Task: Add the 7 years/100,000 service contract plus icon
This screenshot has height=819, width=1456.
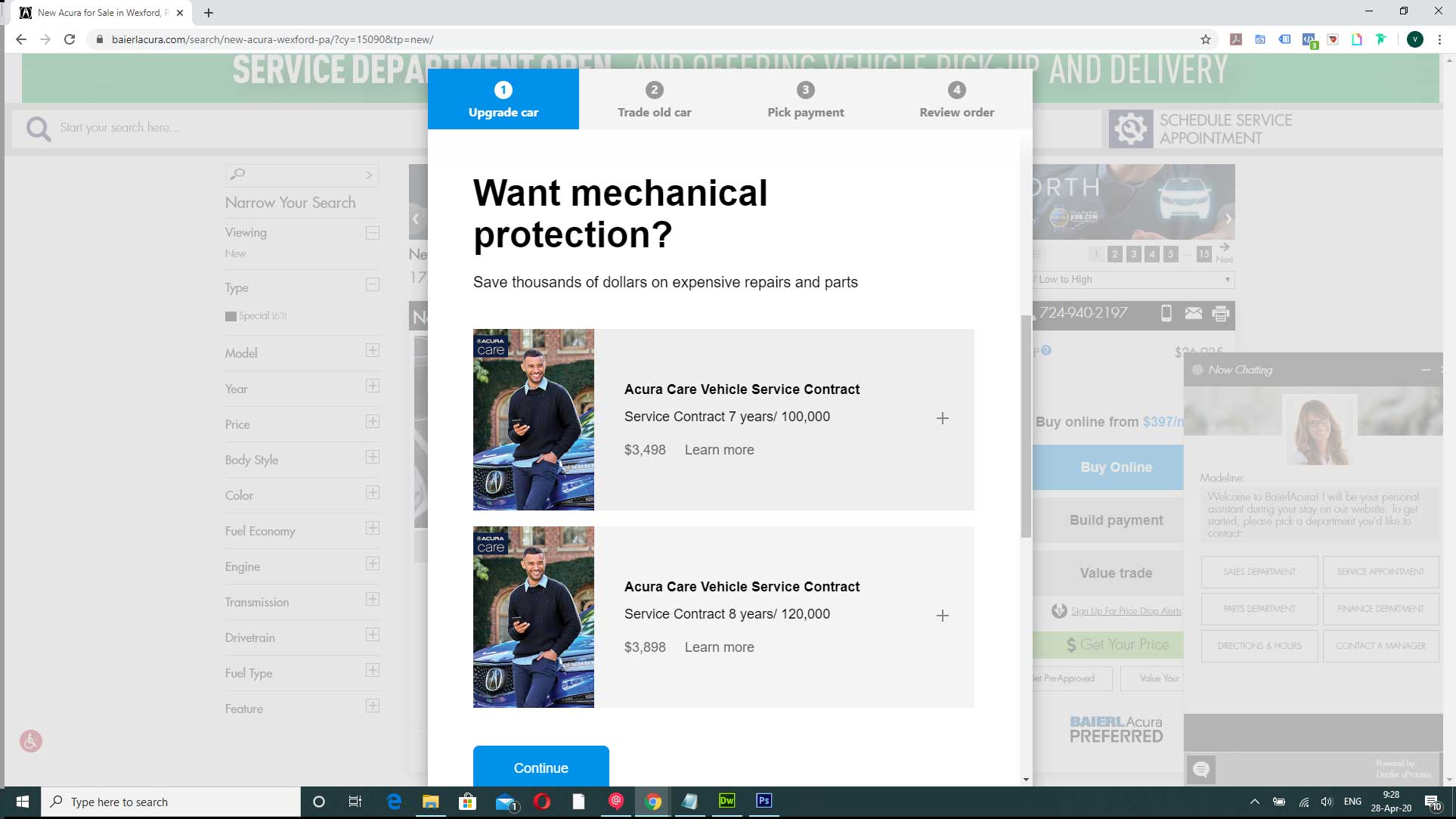Action: (x=942, y=418)
